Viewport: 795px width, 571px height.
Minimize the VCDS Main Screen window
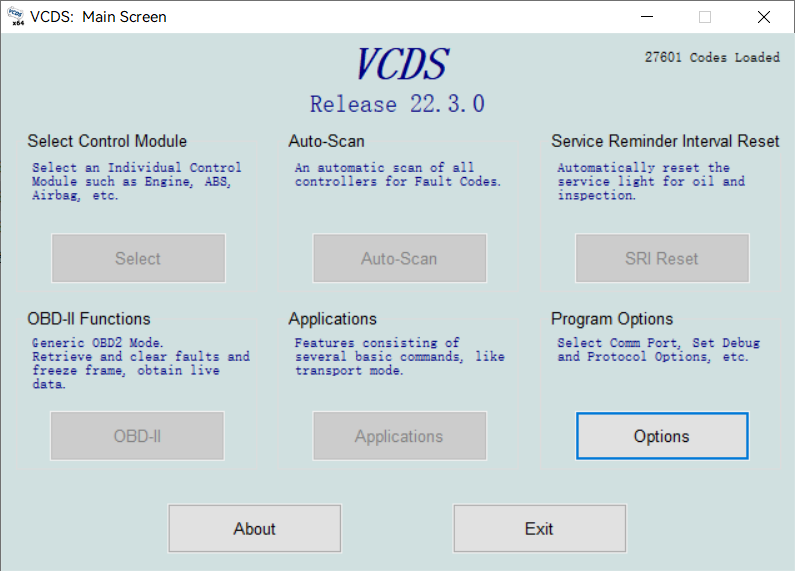[x=646, y=17]
